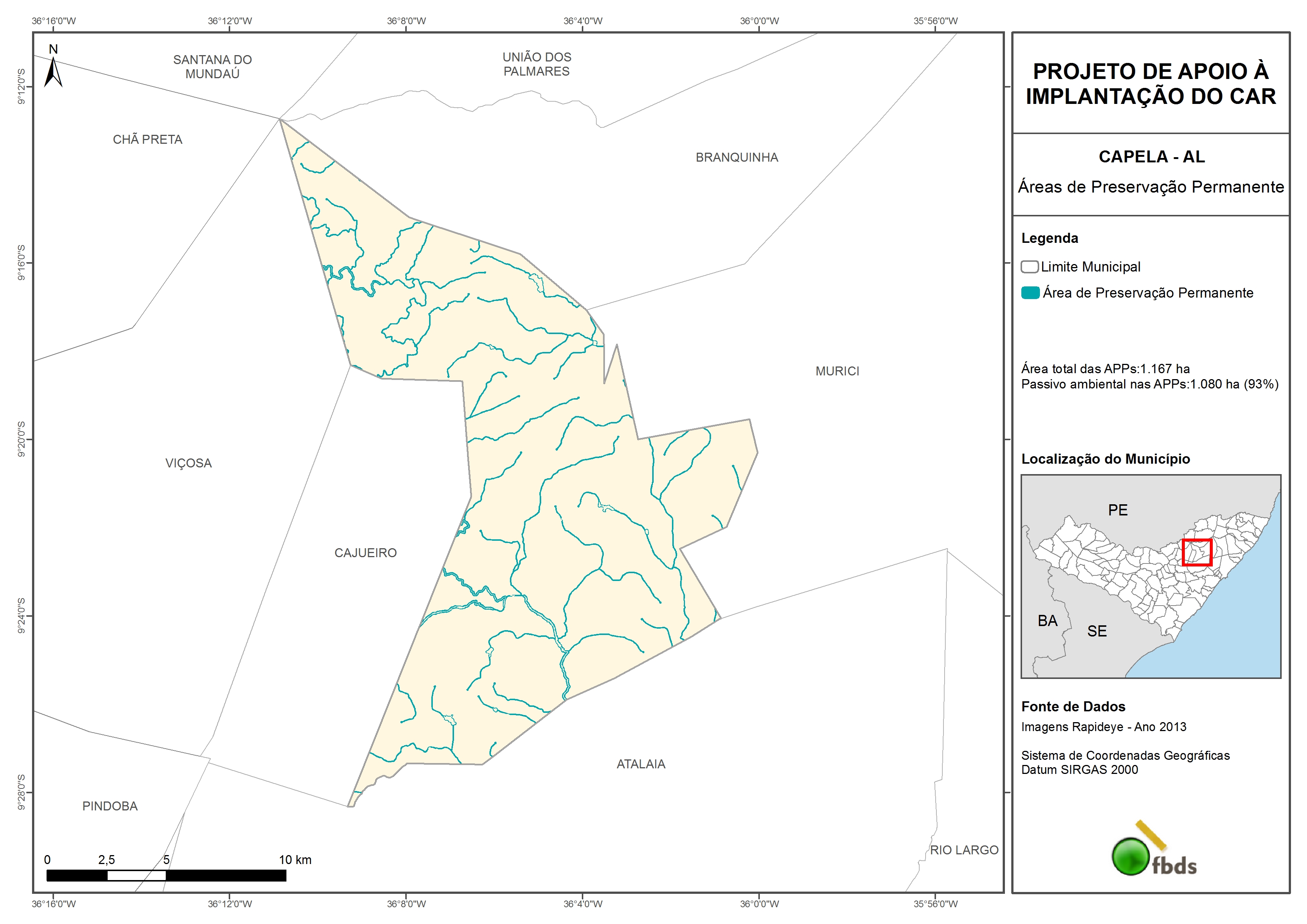
Task: Click the BRANQUINHA municipality label
Action: tap(737, 157)
